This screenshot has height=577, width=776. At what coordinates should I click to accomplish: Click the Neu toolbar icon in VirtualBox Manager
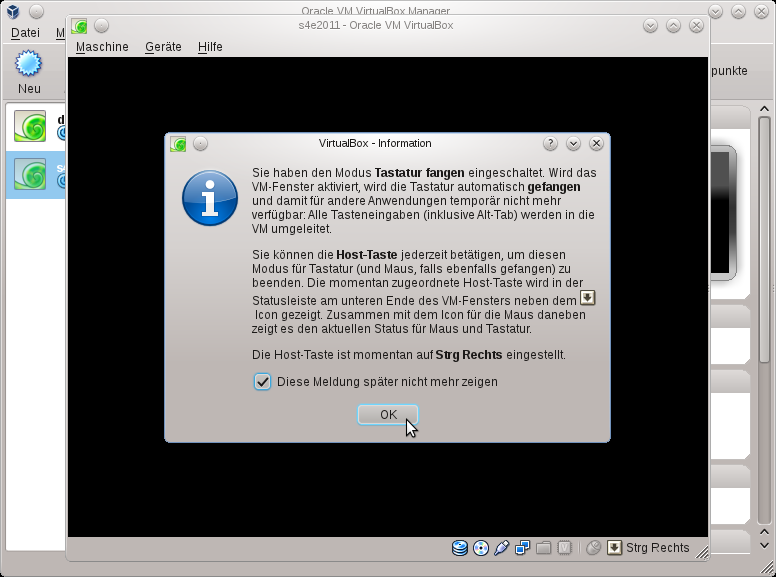coord(29,72)
